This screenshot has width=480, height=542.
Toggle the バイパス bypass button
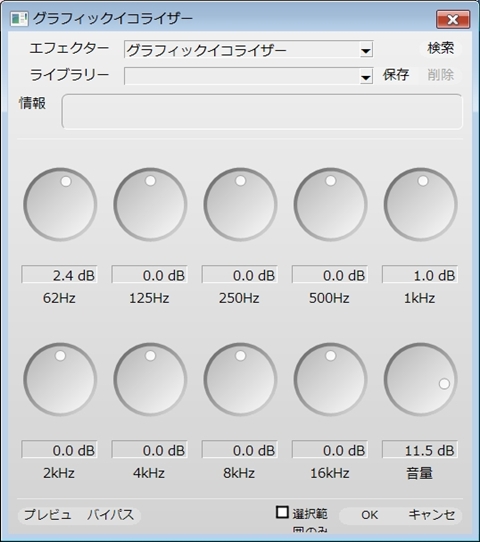pos(110,515)
